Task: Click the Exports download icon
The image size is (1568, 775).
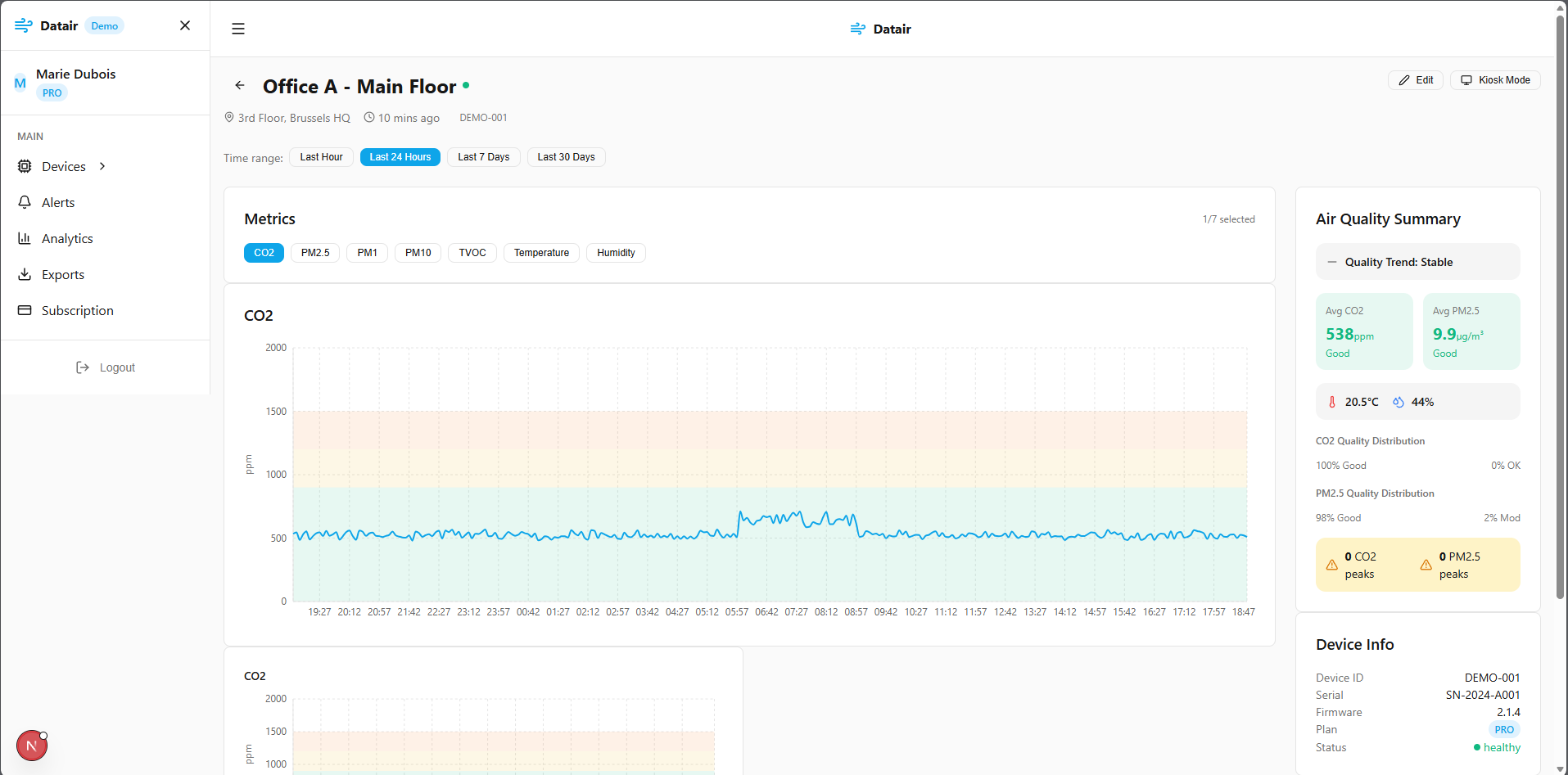Action: pyautogui.click(x=25, y=274)
